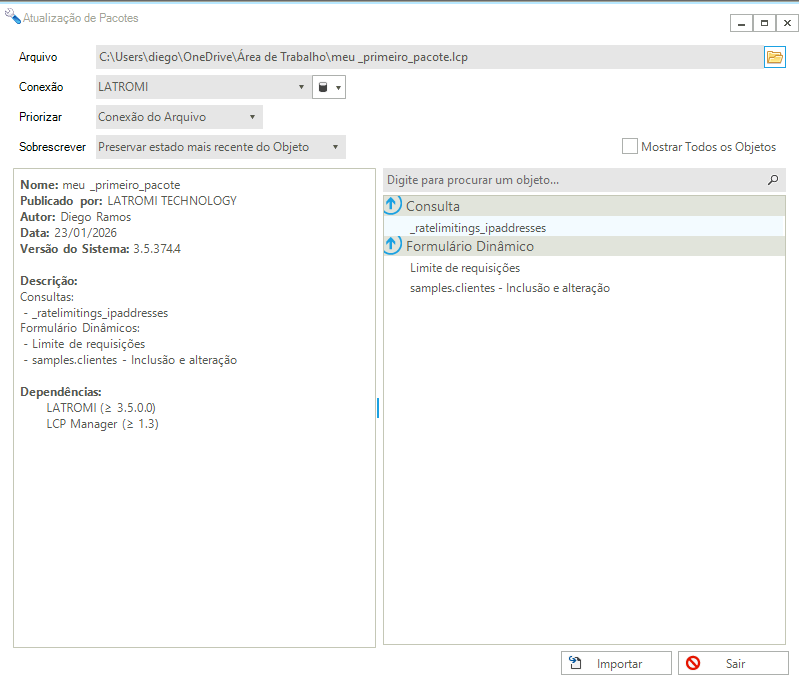The width and height of the screenshot is (799, 688).
Task: Collapse the Consulta group arrow icon
Action: pyautogui.click(x=393, y=206)
